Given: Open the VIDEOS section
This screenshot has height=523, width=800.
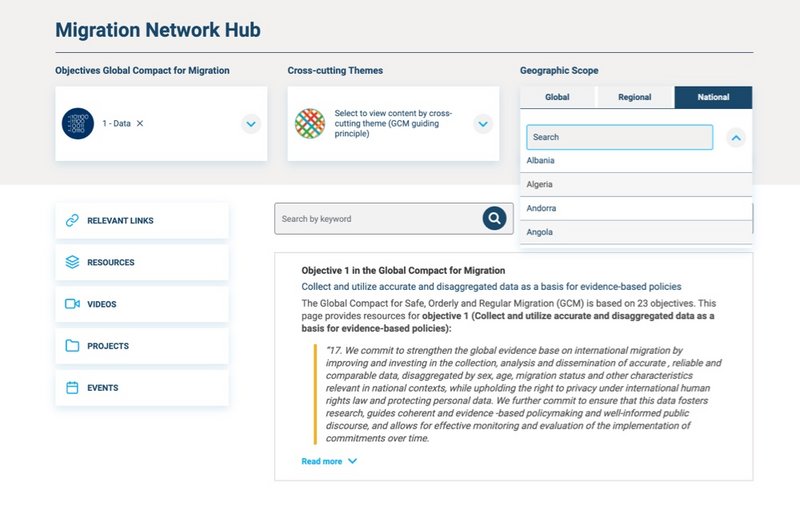Looking at the screenshot, I should tap(142, 304).
